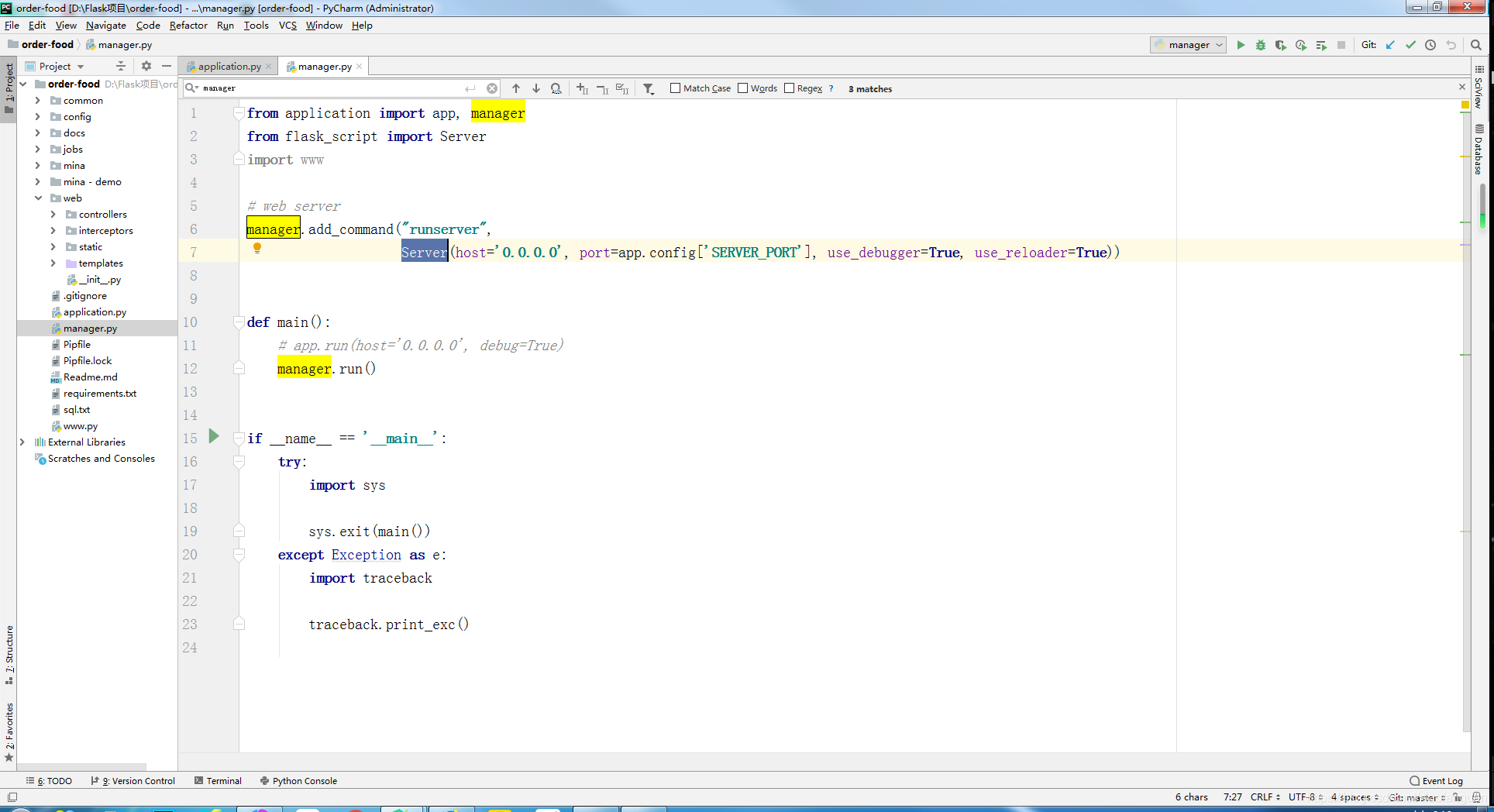Image resolution: width=1494 pixels, height=812 pixels.
Task: Expand External Libraries node
Action: (22, 442)
